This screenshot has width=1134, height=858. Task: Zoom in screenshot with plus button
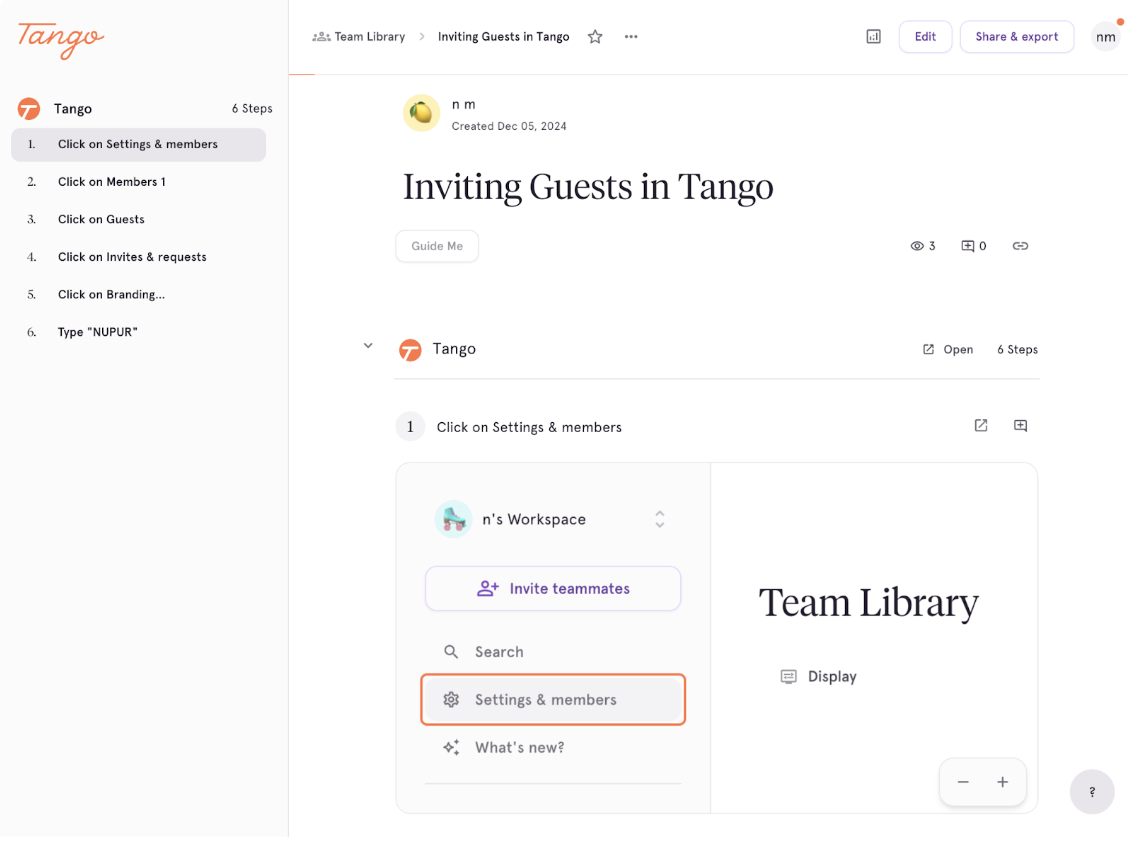pyautogui.click(x=1002, y=782)
